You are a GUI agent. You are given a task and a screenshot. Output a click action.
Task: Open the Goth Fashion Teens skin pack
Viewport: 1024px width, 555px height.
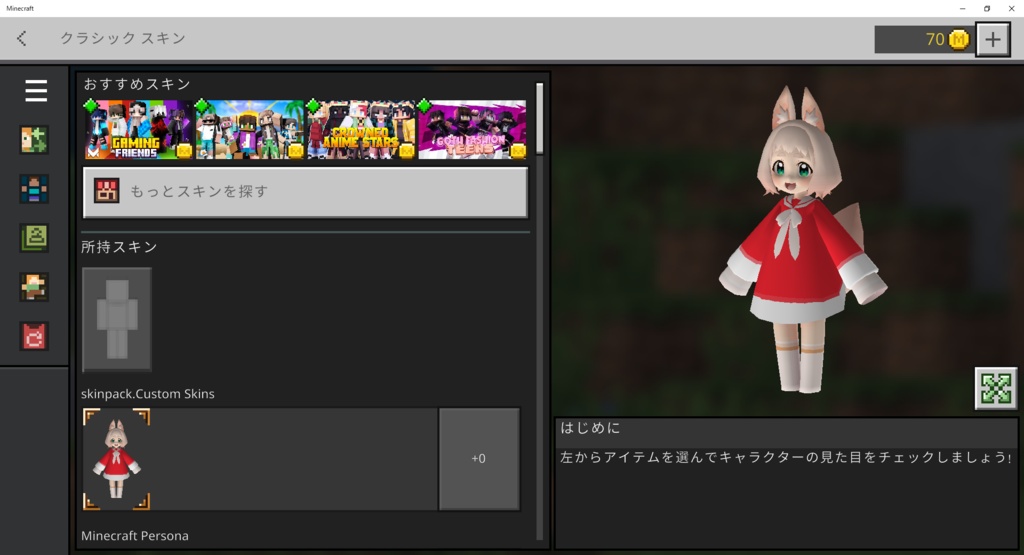[472, 129]
